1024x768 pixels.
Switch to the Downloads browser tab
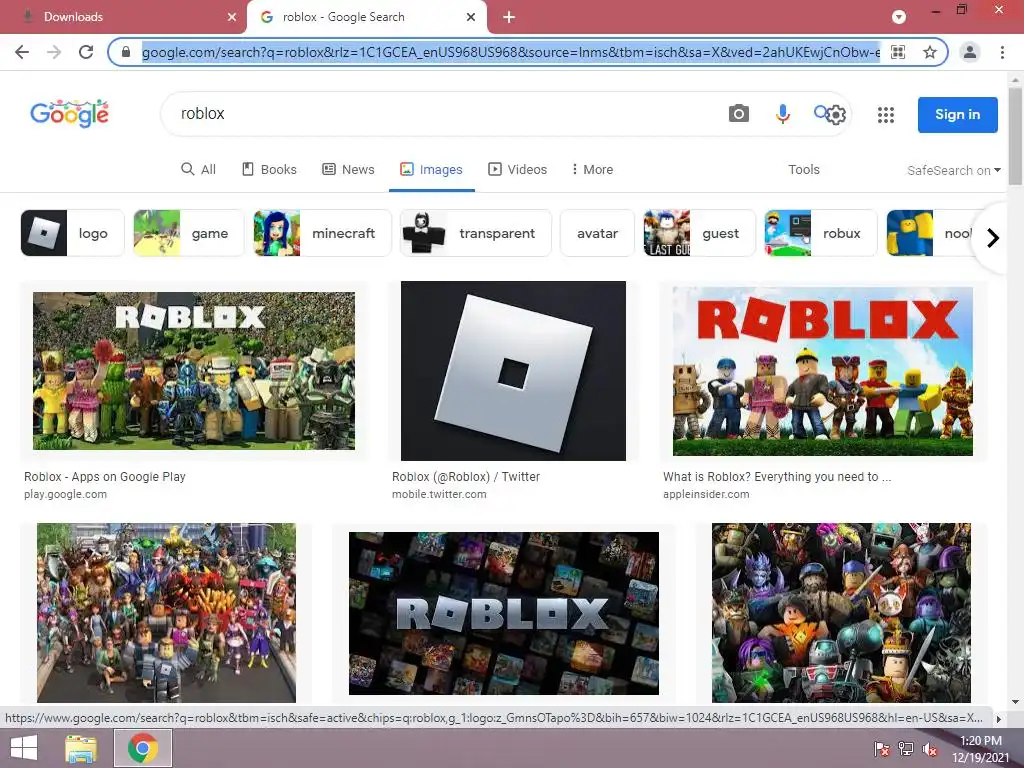123,17
